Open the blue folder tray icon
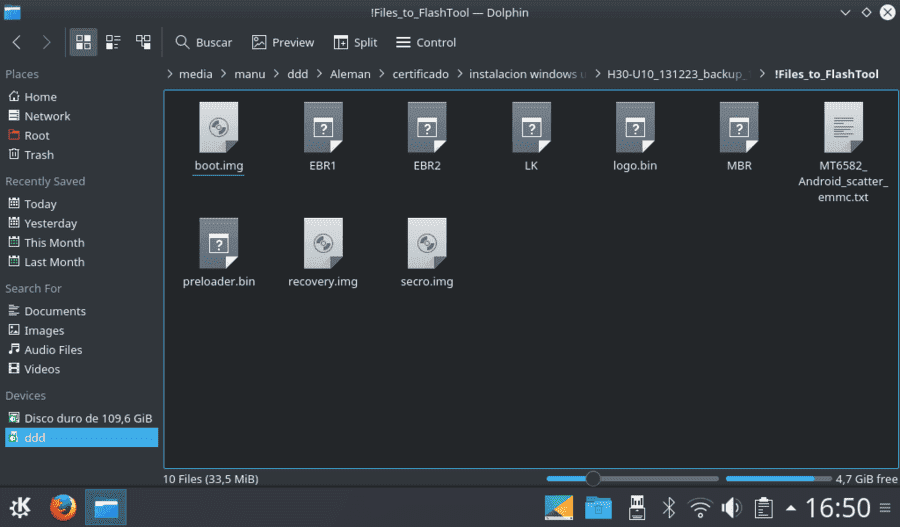 (x=598, y=507)
